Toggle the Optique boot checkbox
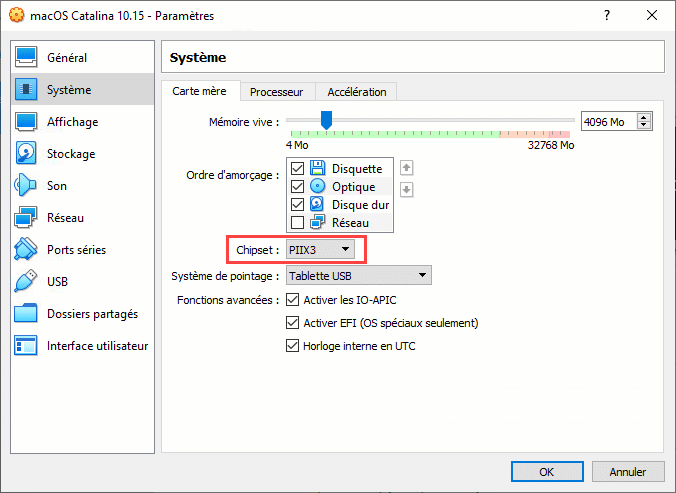 tap(297, 186)
